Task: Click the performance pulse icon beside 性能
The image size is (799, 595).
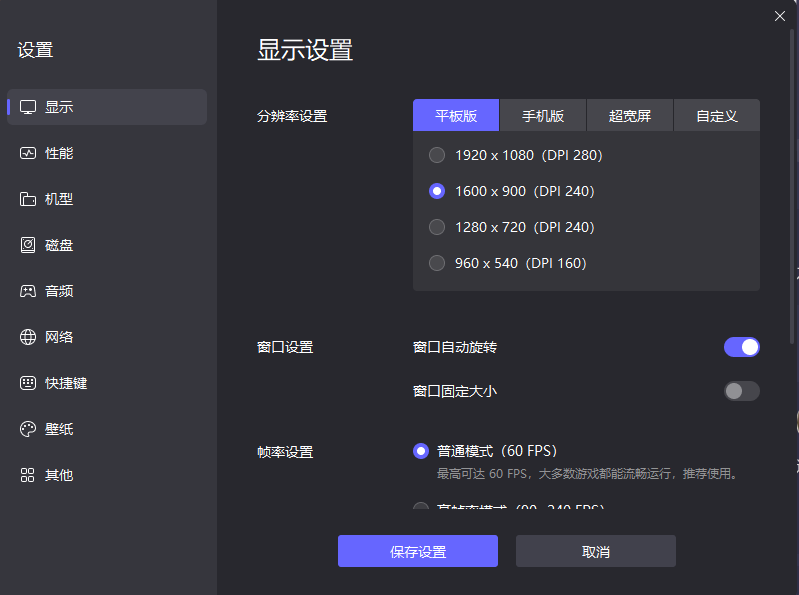Action: tap(28, 153)
